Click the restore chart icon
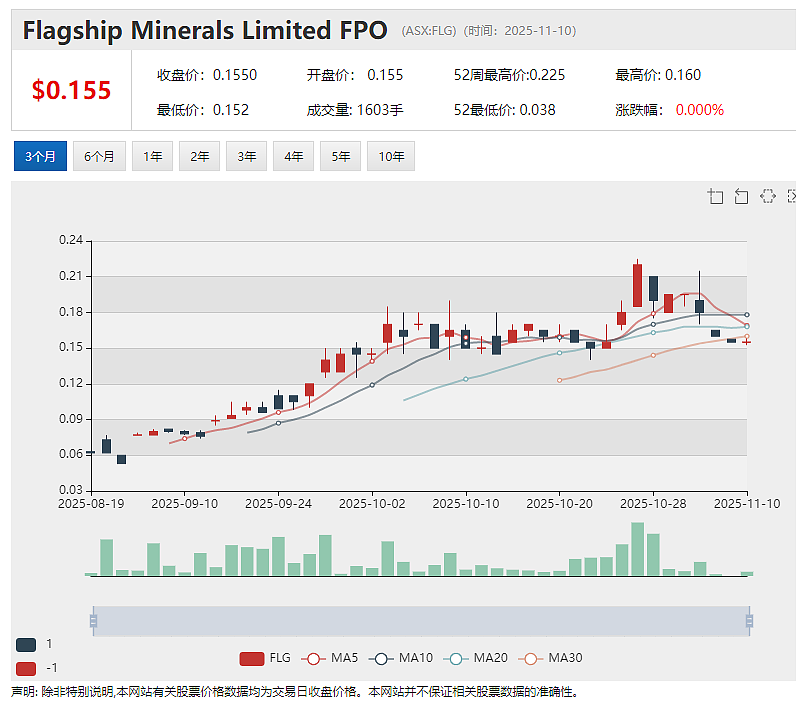Screen dimensions: 809x711 coord(768,196)
